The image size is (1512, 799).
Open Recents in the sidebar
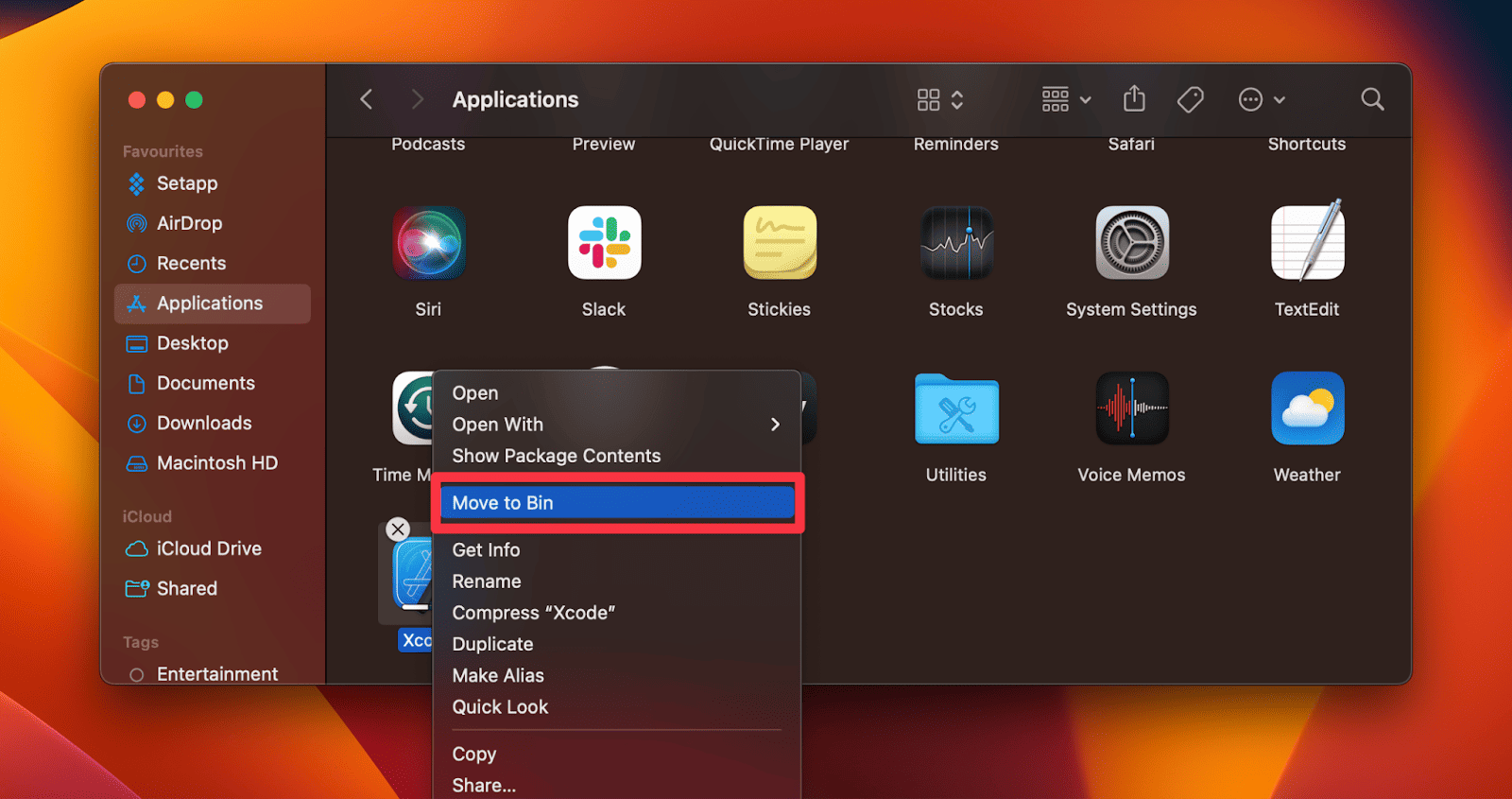(213, 263)
